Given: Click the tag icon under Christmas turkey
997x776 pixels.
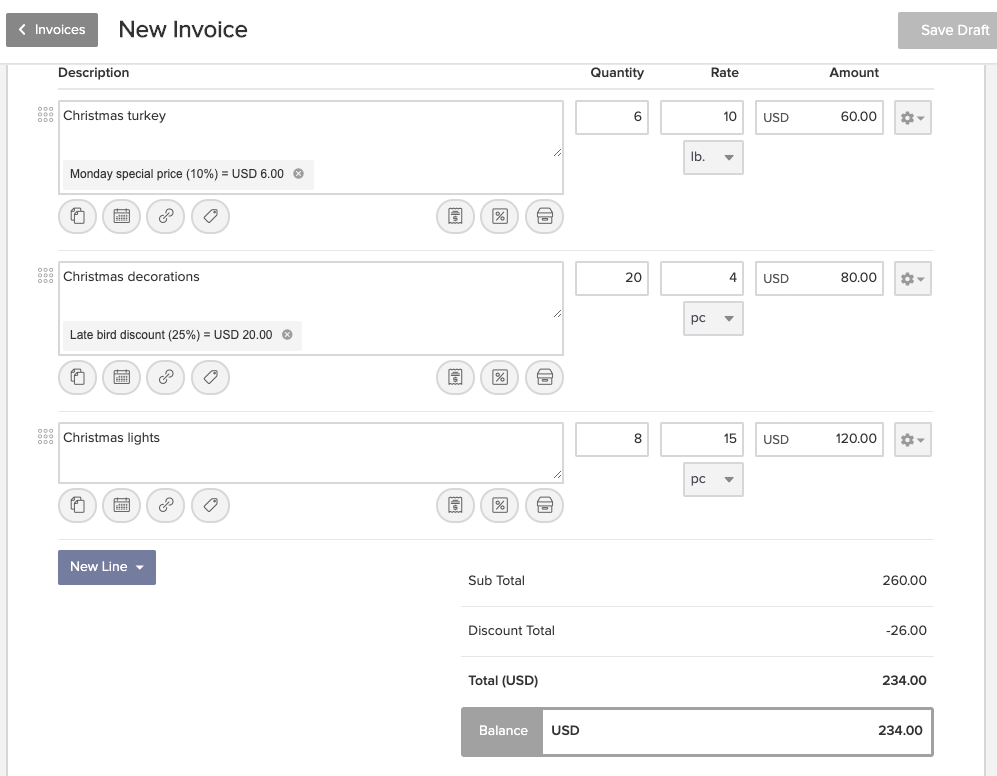Looking at the screenshot, I should coord(210,216).
